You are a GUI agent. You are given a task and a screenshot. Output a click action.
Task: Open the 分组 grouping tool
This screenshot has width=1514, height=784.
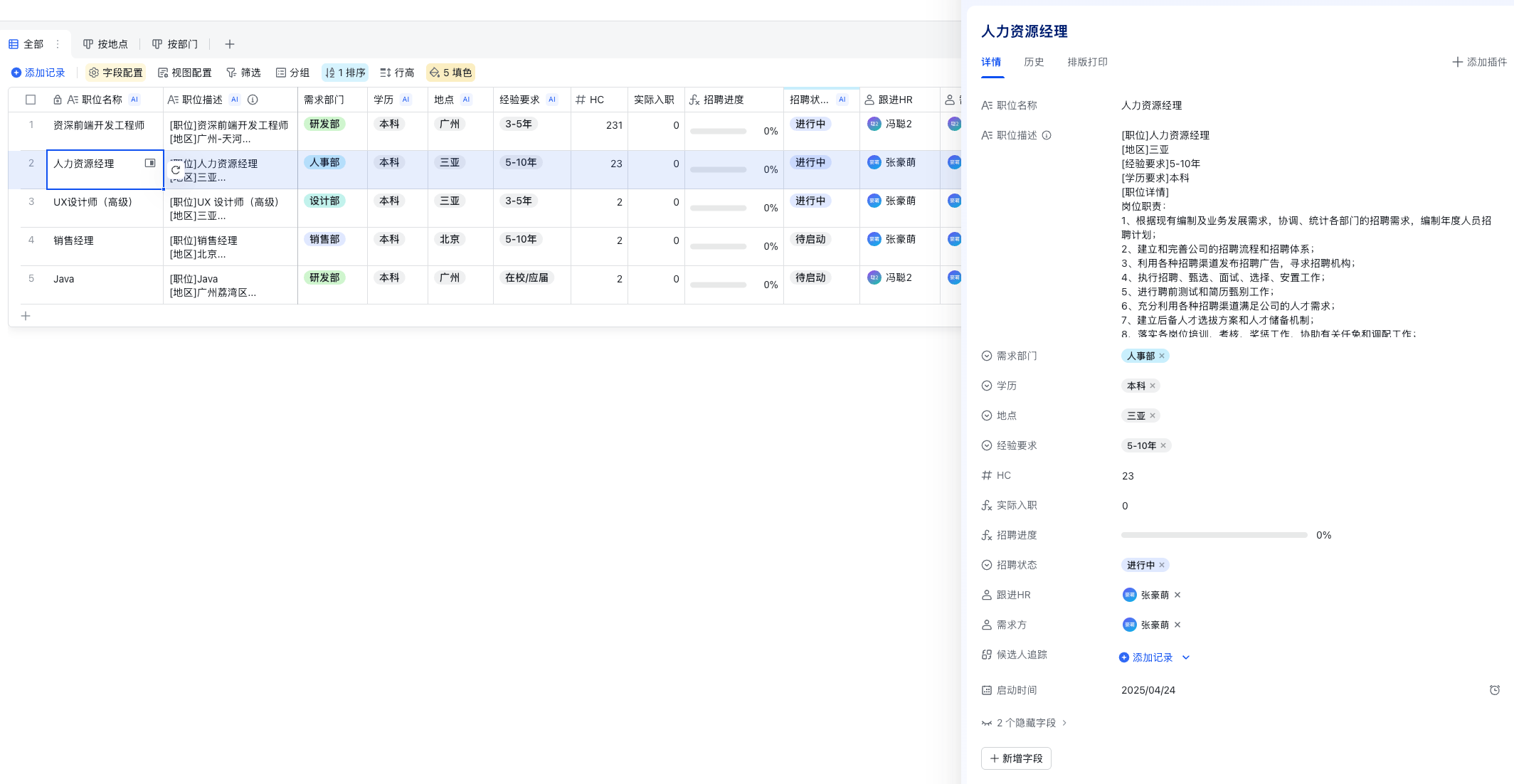coord(293,72)
